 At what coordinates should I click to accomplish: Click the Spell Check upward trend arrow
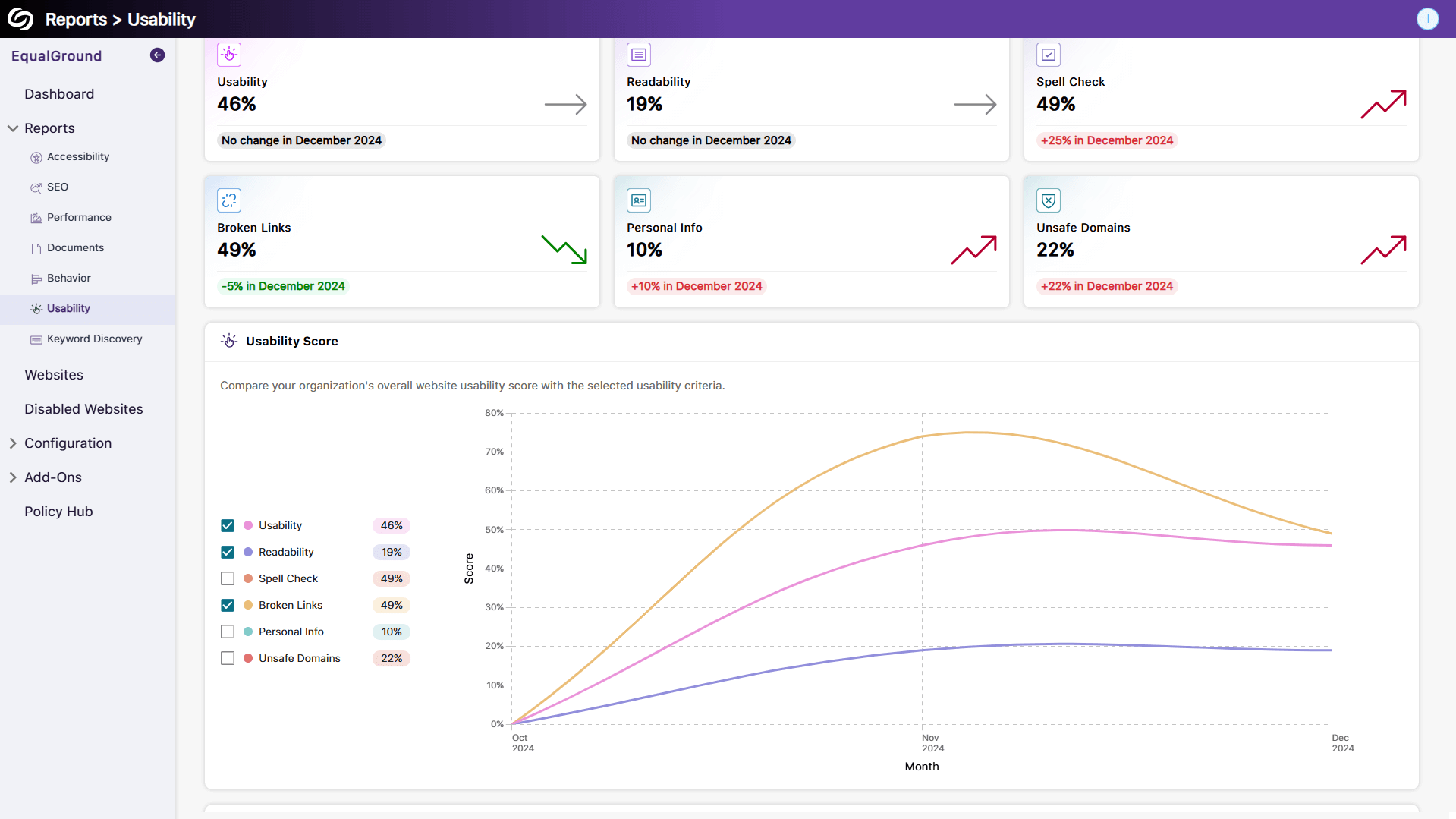click(x=1384, y=104)
